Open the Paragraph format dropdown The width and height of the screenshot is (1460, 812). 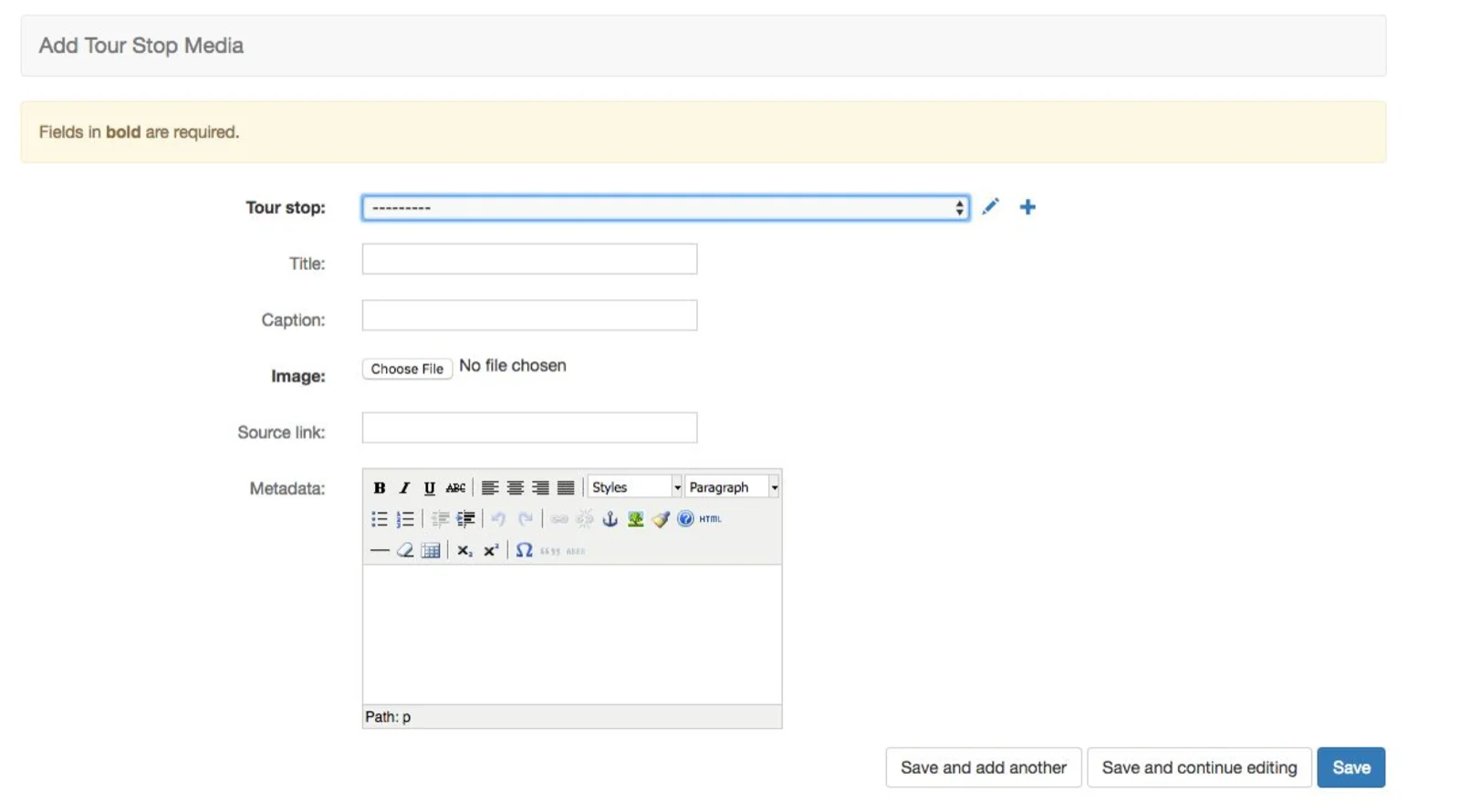pos(732,488)
